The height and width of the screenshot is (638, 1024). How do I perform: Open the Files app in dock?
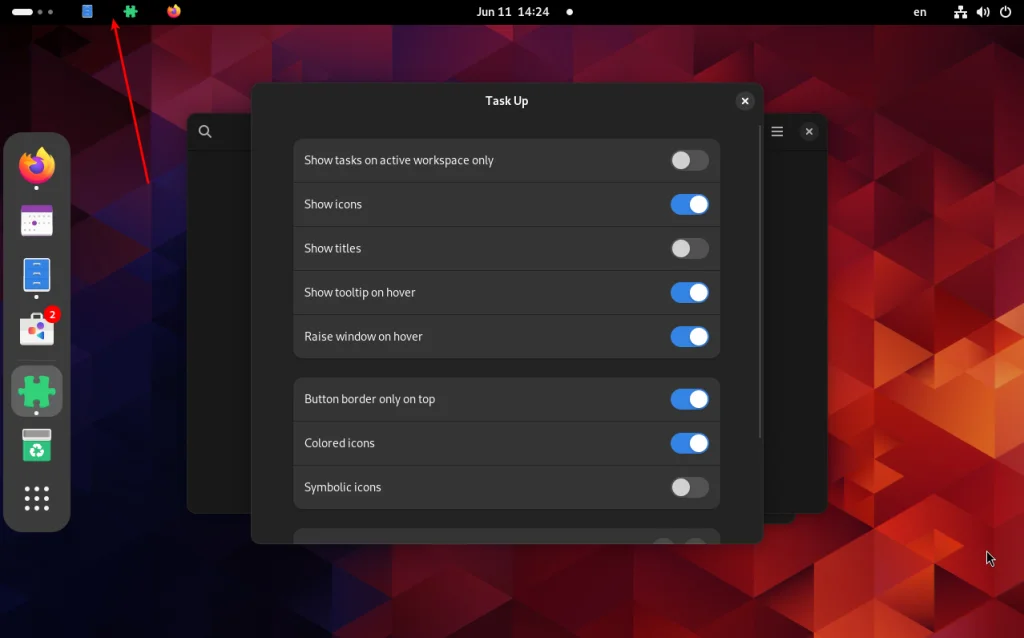[37, 275]
